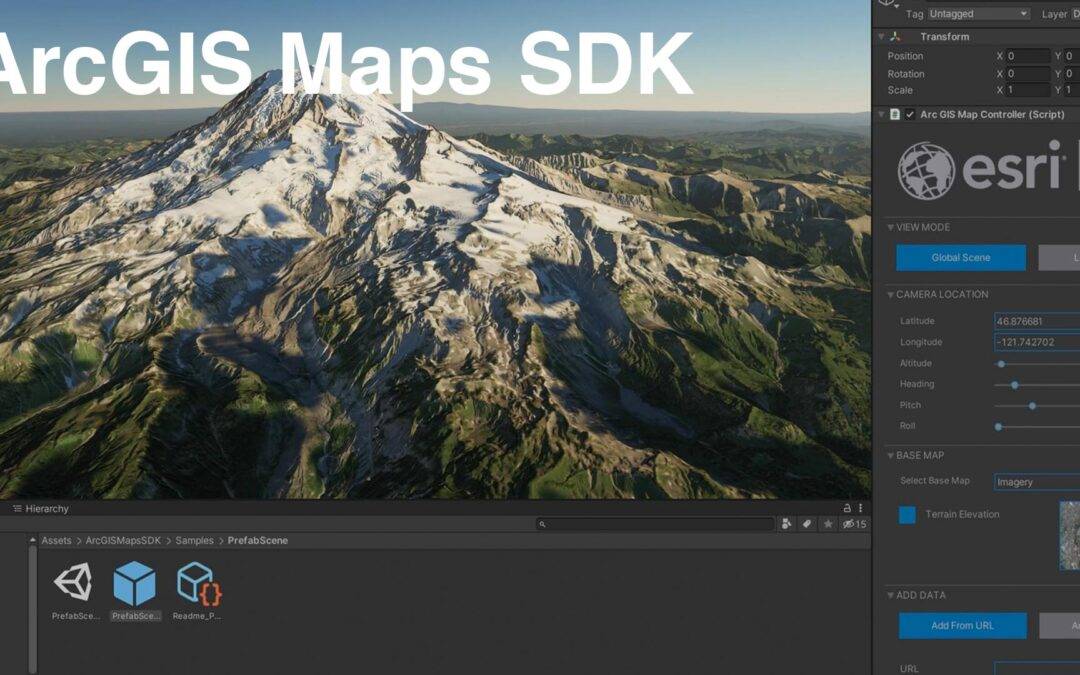Click the Rotation X field
The width and height of the screenshot is (1080, 675).
(1028, 74)
